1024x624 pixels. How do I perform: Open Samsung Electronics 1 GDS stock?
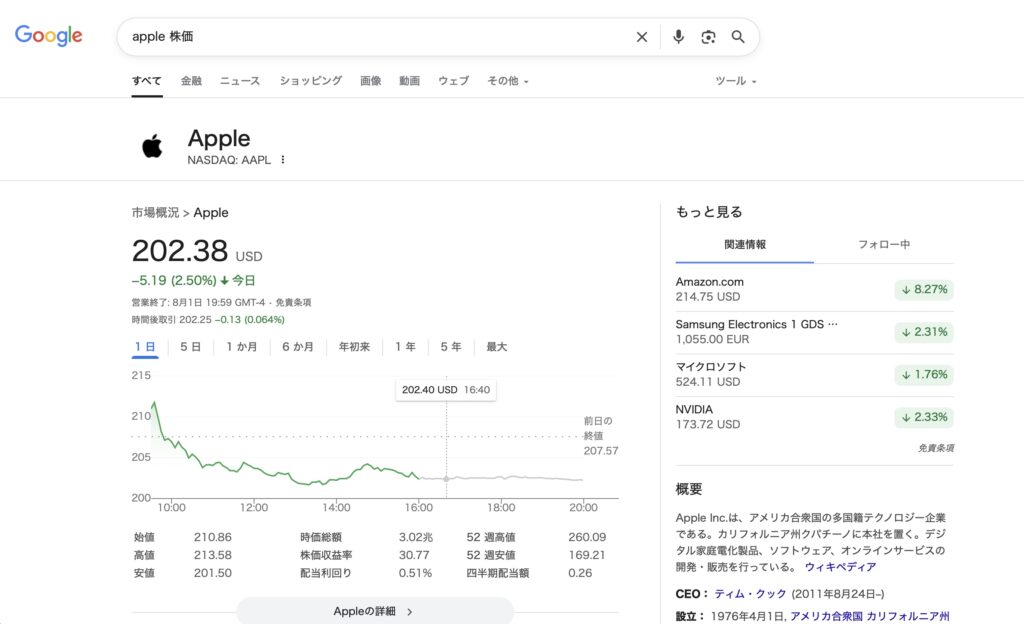point(814,332)
